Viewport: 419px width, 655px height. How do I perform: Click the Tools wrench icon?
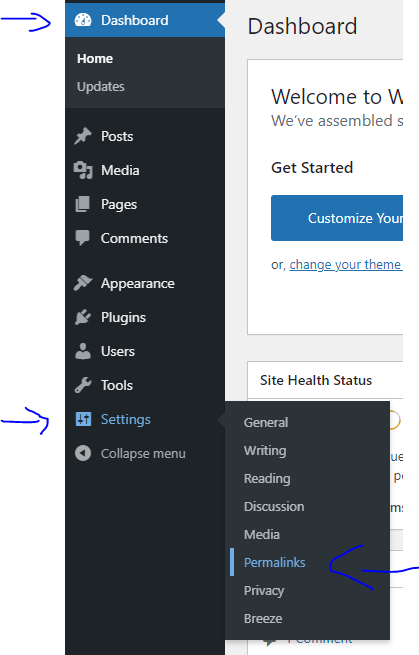pos(83,385)
